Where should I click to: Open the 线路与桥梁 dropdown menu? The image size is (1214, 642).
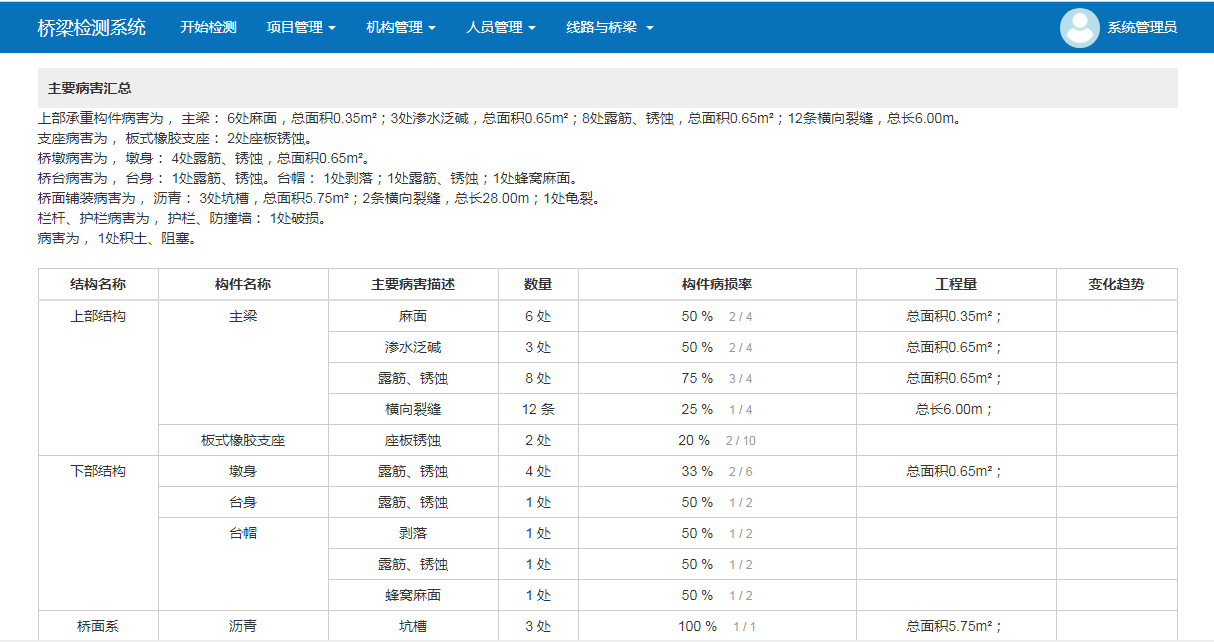point(609,28)
